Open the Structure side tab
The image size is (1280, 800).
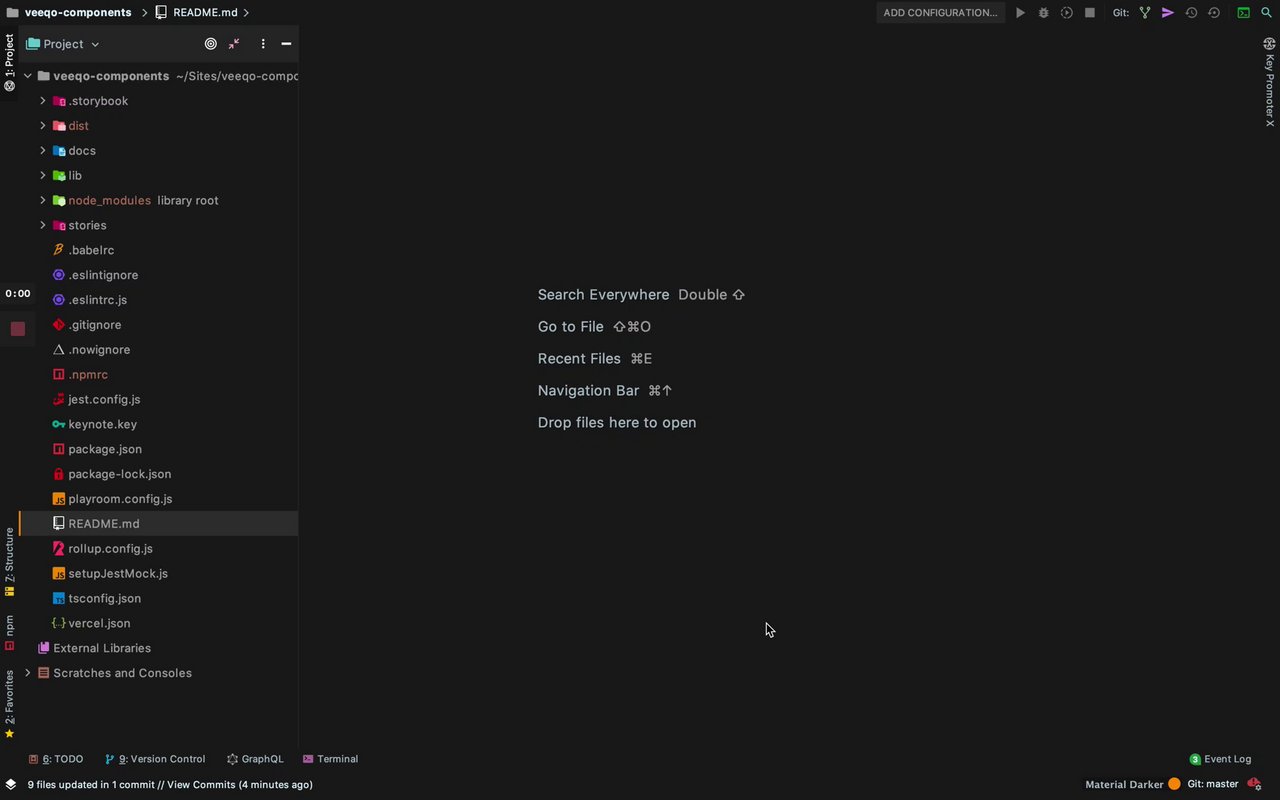click(9, 562)
